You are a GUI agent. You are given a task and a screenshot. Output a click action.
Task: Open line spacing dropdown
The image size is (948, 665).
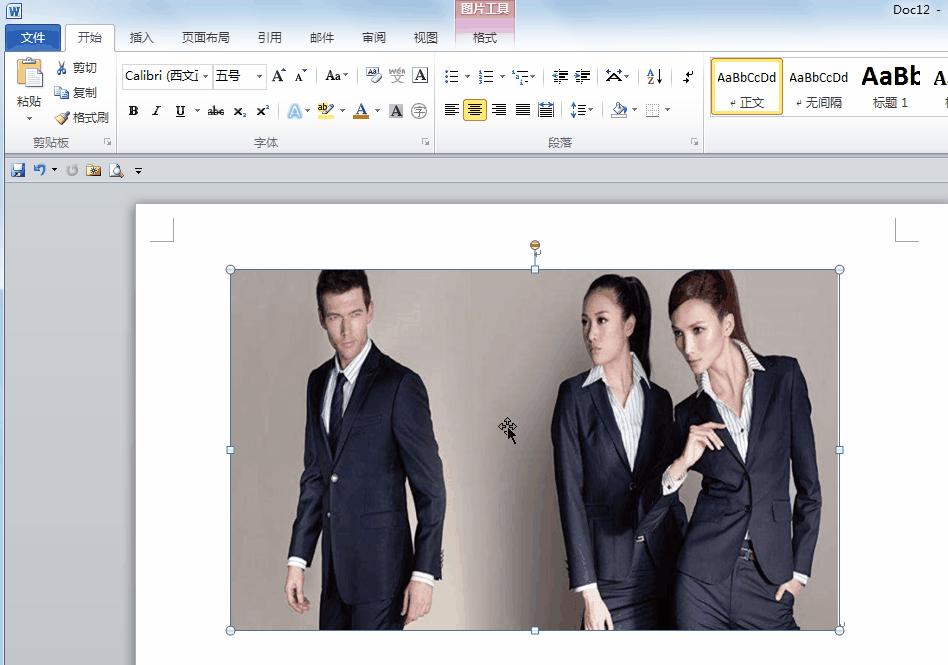tap(582, 109)
